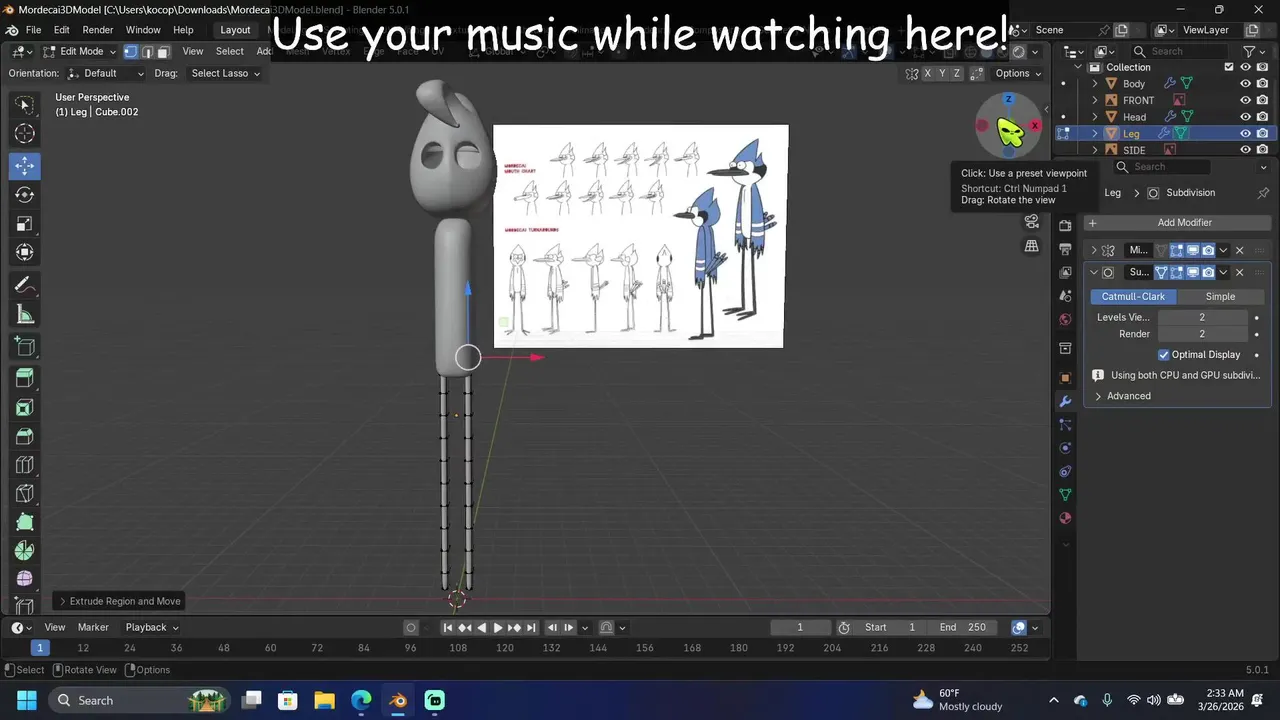Open the Render menu
Screen dimensions: 1280x720
(98, 30)
